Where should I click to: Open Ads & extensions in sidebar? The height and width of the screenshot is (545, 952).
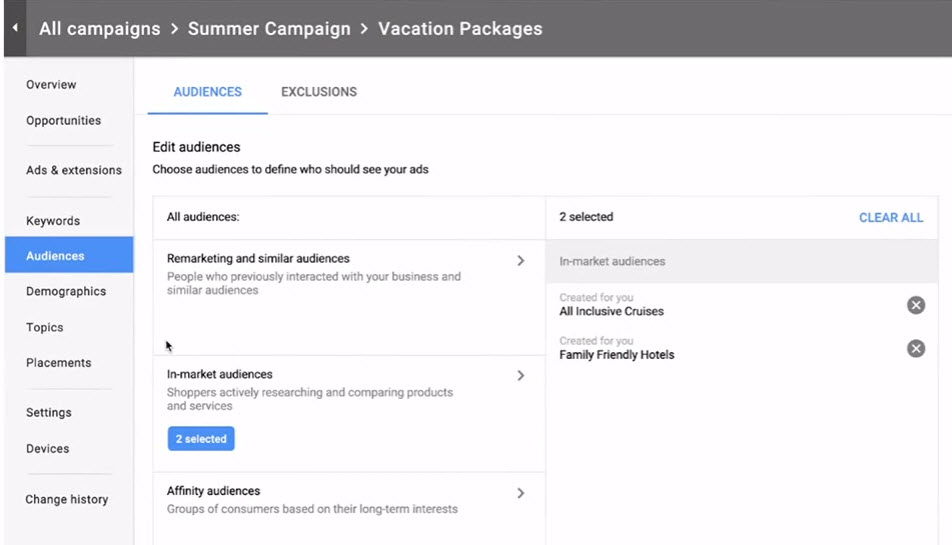point(73,170)
